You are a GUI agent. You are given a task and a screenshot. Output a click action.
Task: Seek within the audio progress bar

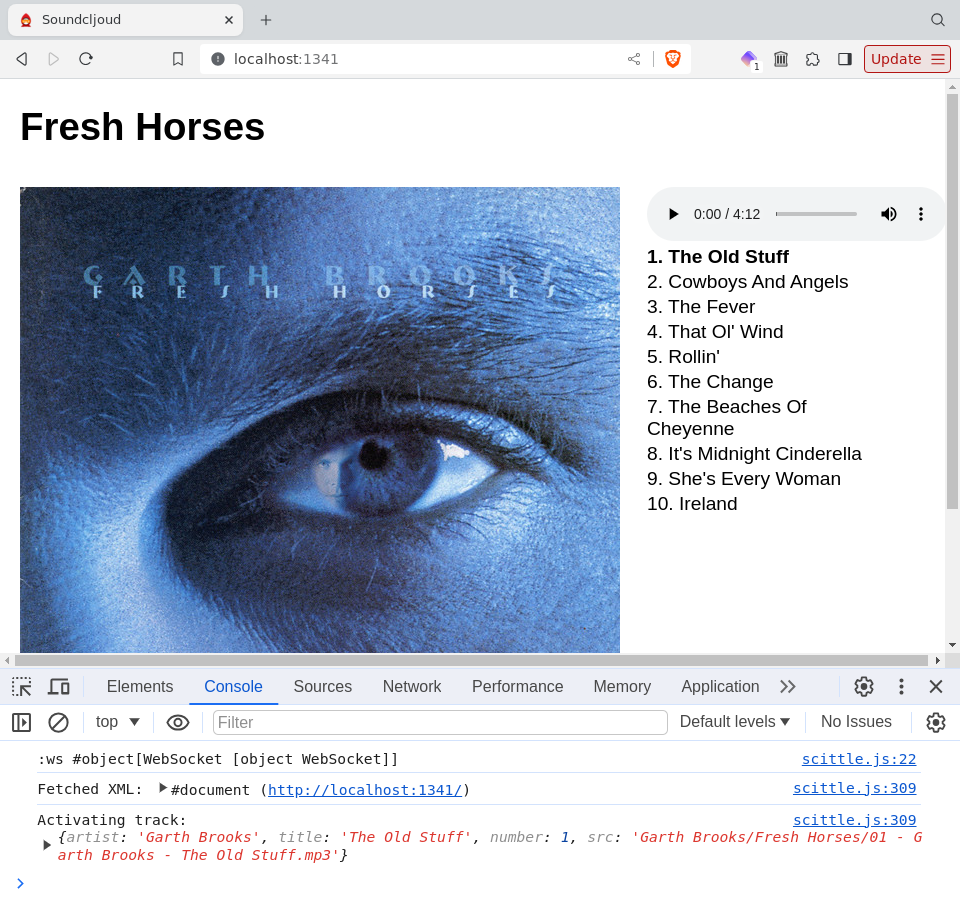[x=816, y=214]
